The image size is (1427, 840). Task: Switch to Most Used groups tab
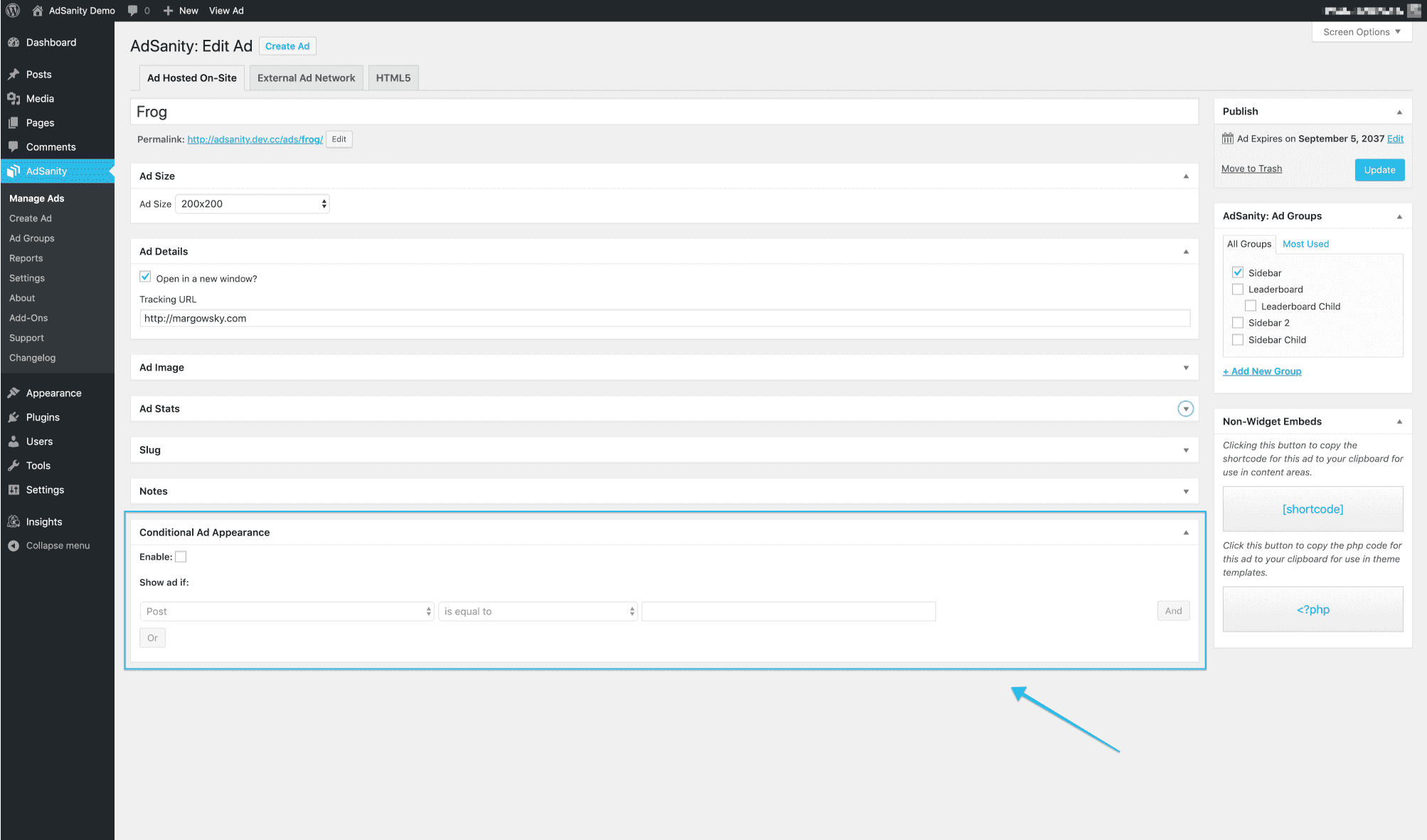(x=1305, y=244)
